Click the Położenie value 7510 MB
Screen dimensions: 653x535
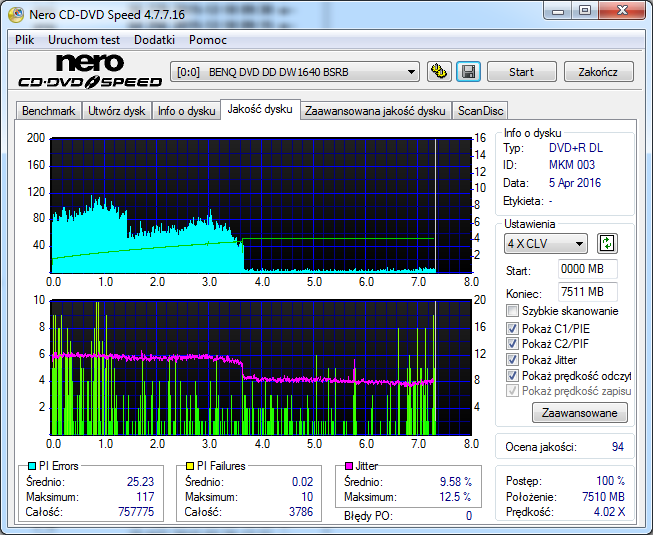603,496
